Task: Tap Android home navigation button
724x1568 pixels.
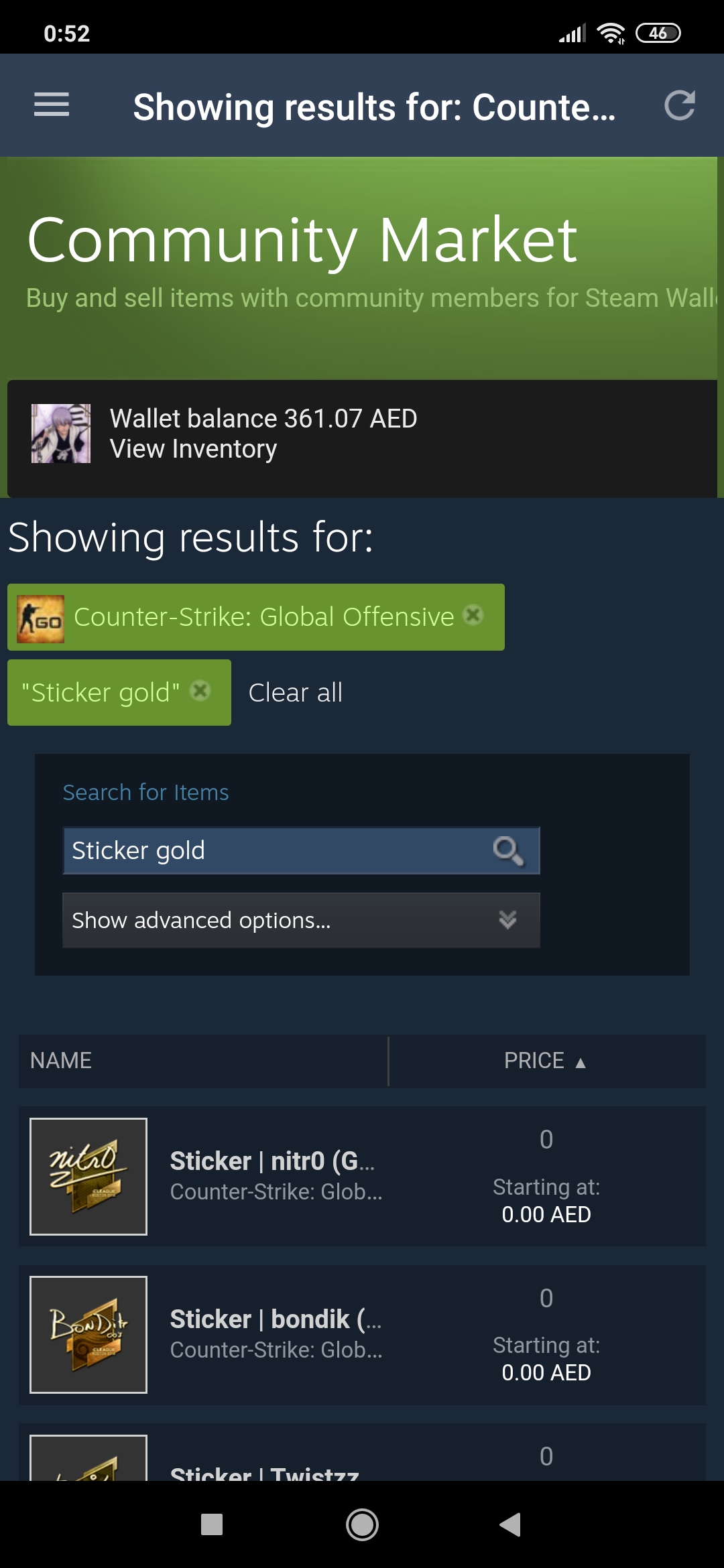Action: pos(362,1524)
